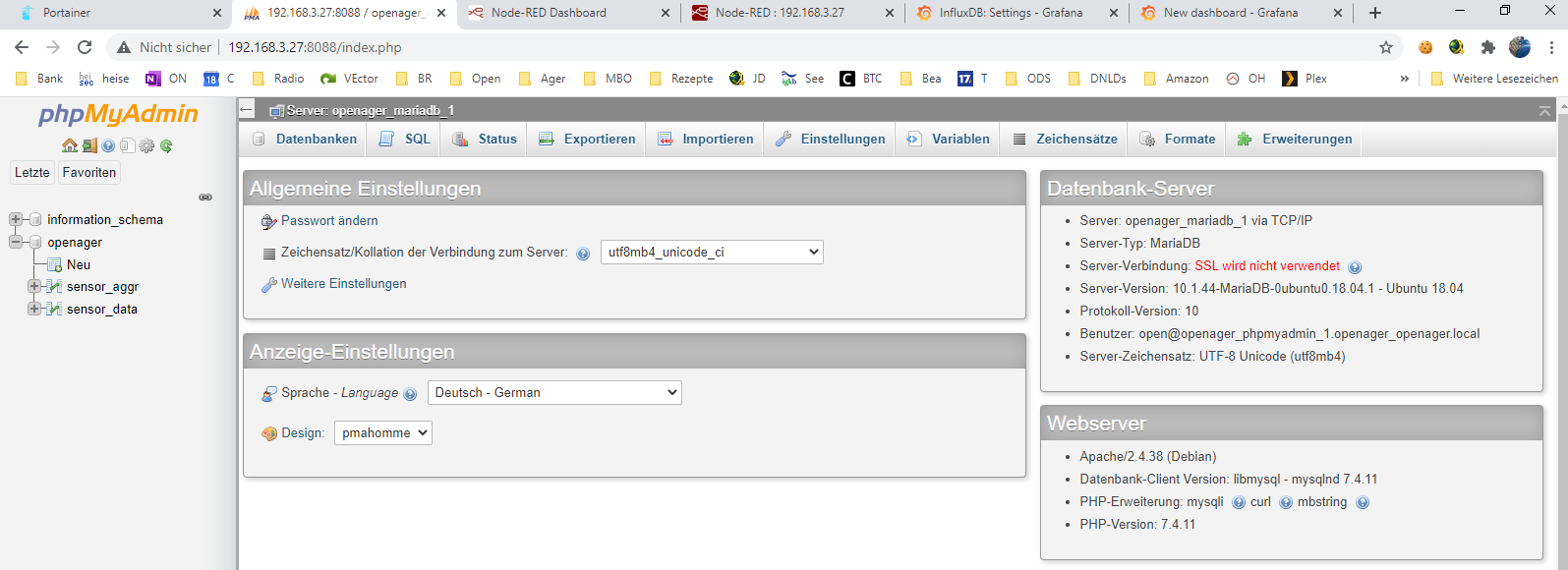Switch to the SQL tab
Image resolution: width=1568 pixels, height=570 pixels.
coord(404,140)
